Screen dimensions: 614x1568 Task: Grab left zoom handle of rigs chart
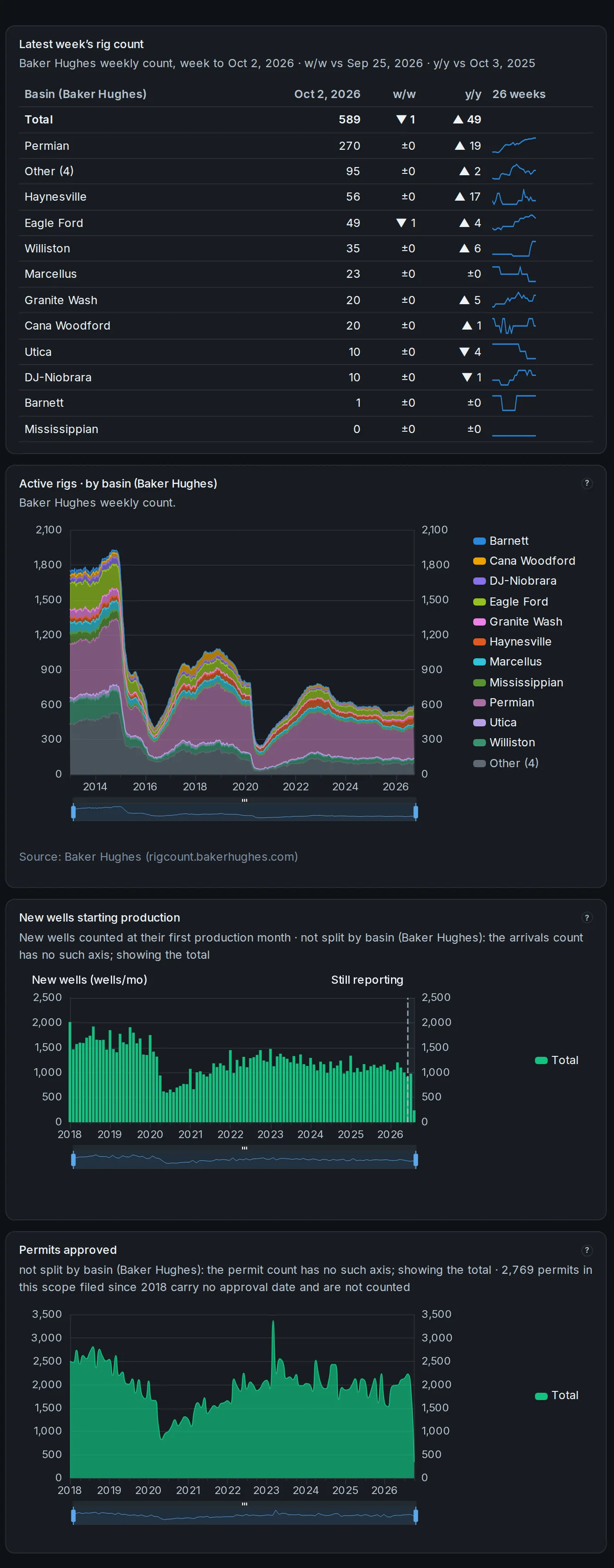(73, 812)
